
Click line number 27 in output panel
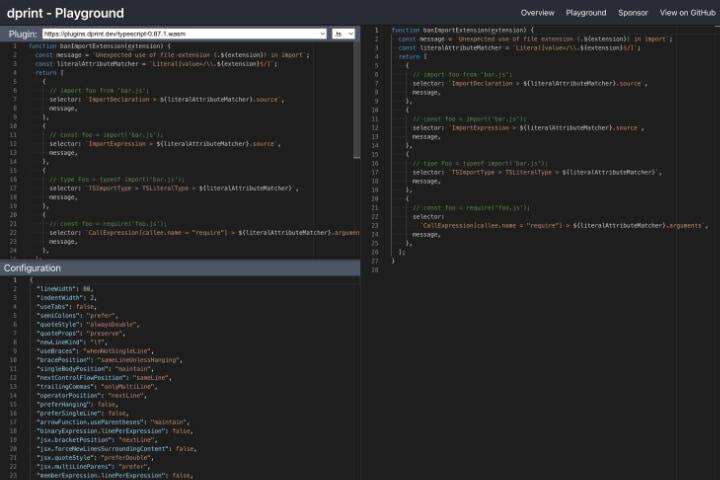(374, 261)
